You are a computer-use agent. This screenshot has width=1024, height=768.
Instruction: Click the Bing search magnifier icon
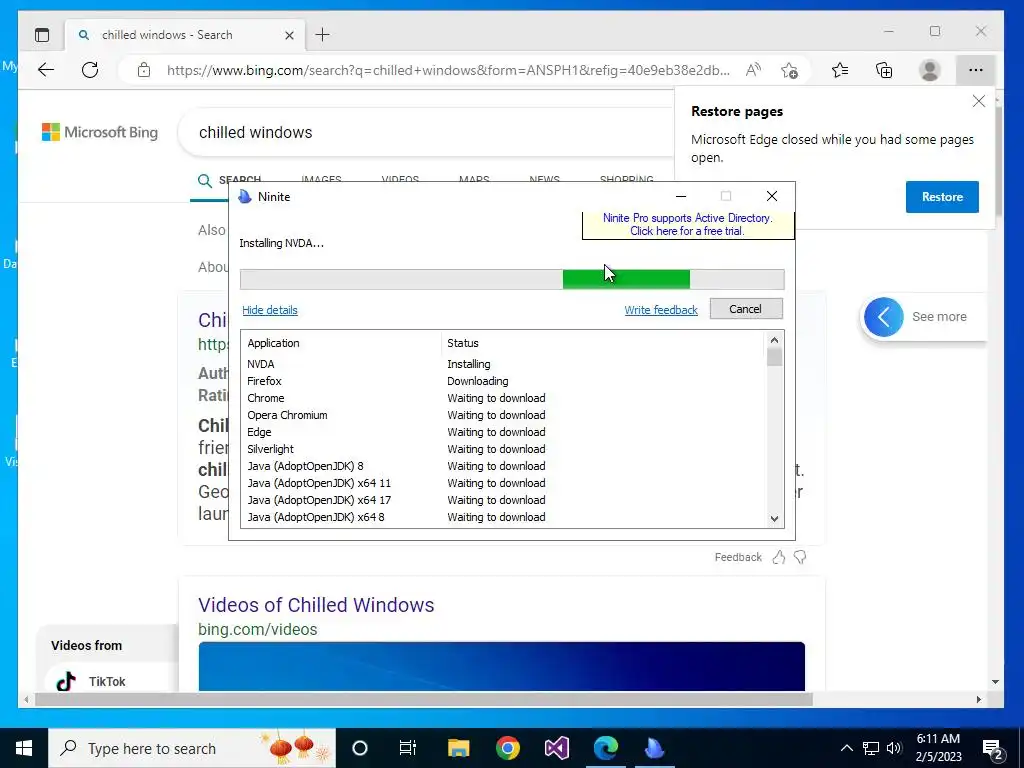[204, 181]
